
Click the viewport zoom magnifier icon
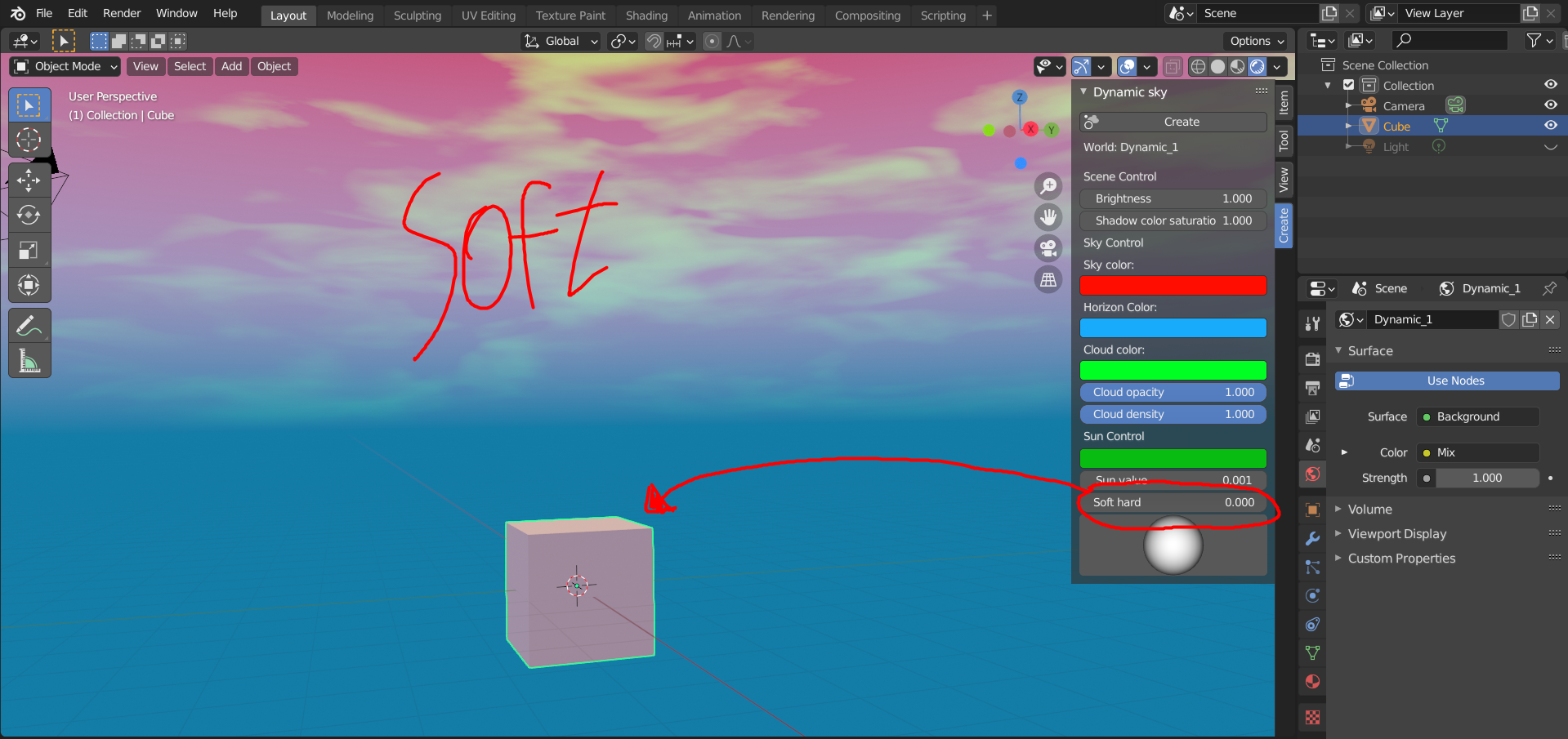(x=1048, y=186)
